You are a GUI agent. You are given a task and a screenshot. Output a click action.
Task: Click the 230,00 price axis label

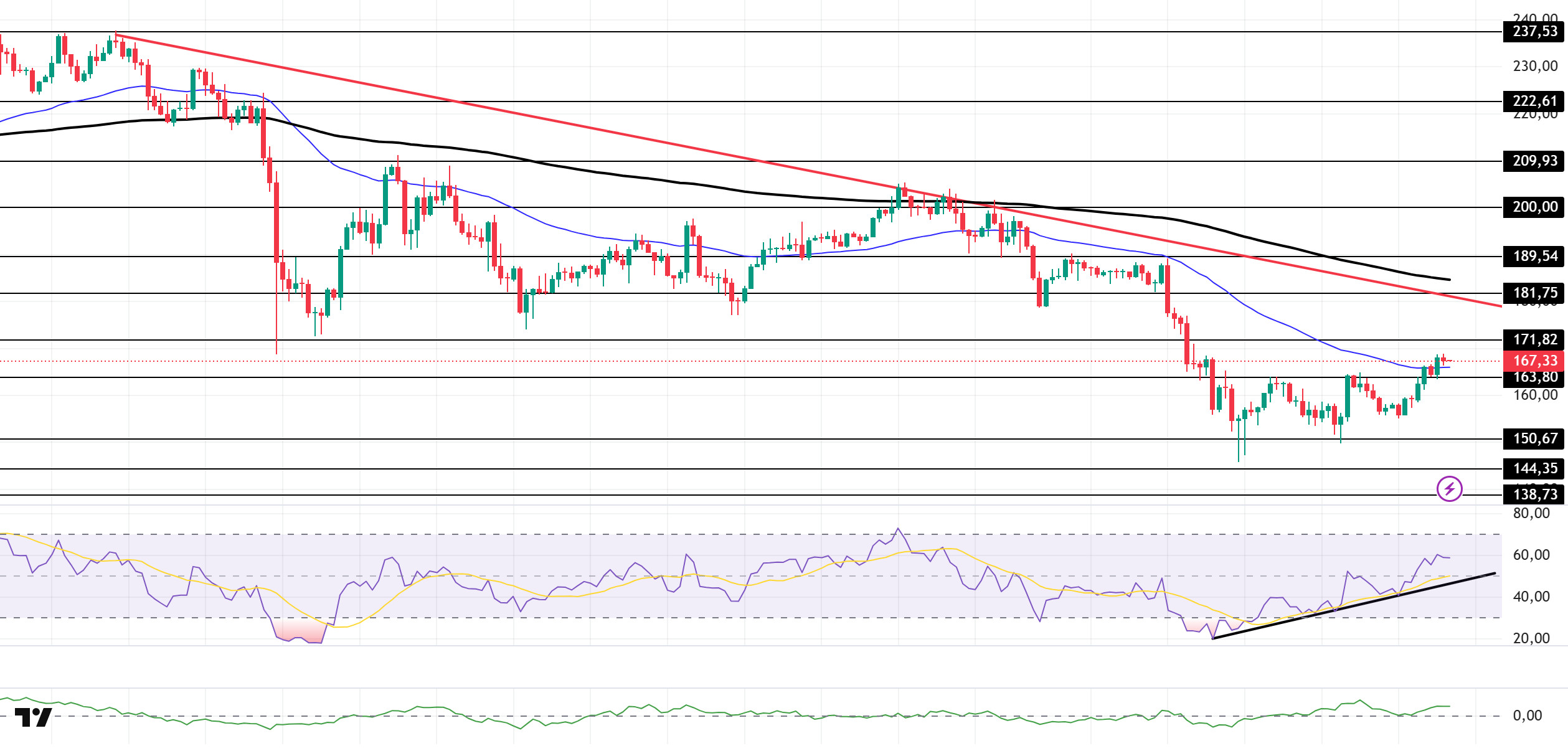(x=1534, y=66)
